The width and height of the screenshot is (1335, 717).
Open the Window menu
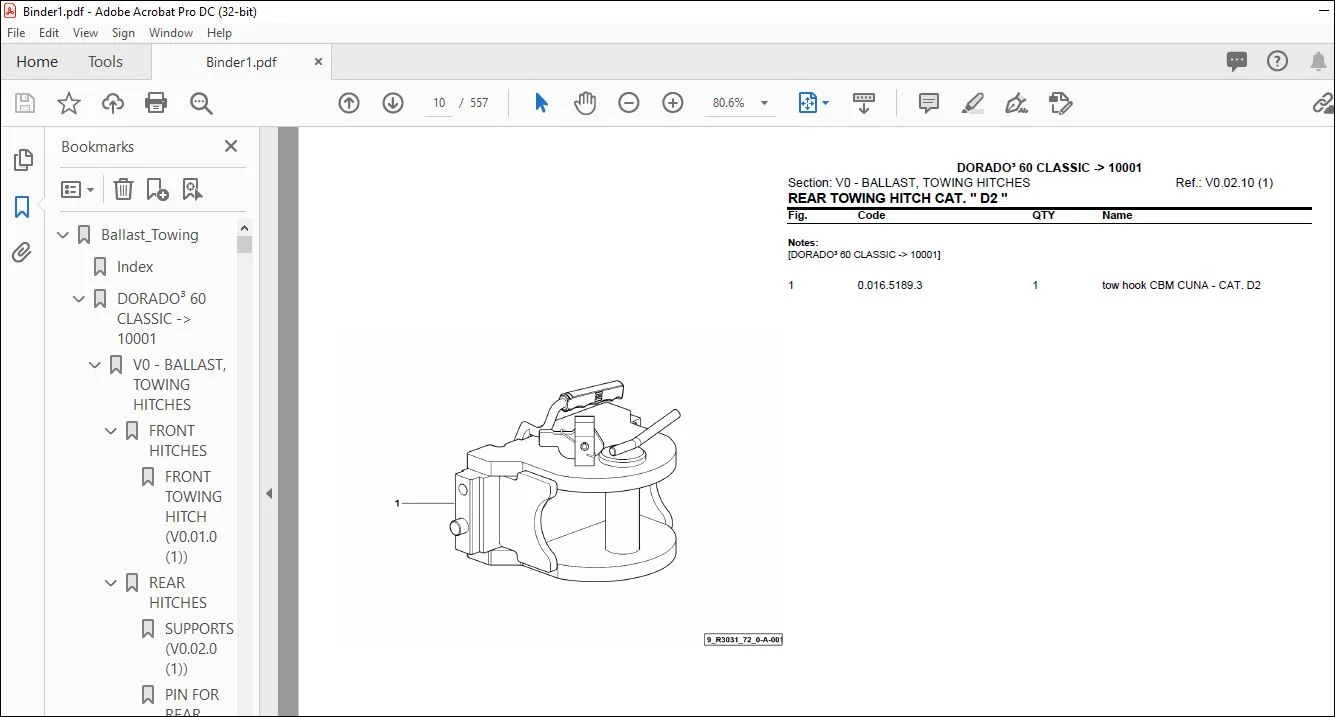pyautogui.click(x=171, y=33)
